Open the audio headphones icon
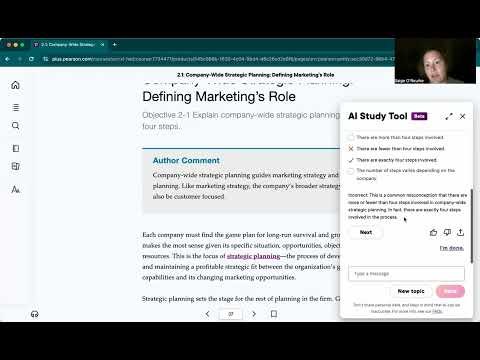This screenshot has width=480, height=360. click(35, 314)
